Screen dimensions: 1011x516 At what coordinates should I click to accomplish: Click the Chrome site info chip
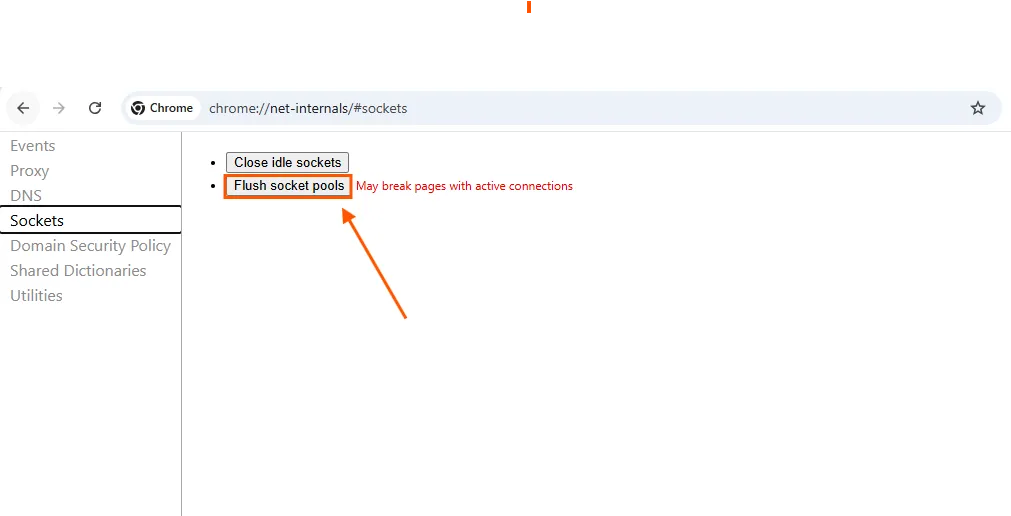162,108
